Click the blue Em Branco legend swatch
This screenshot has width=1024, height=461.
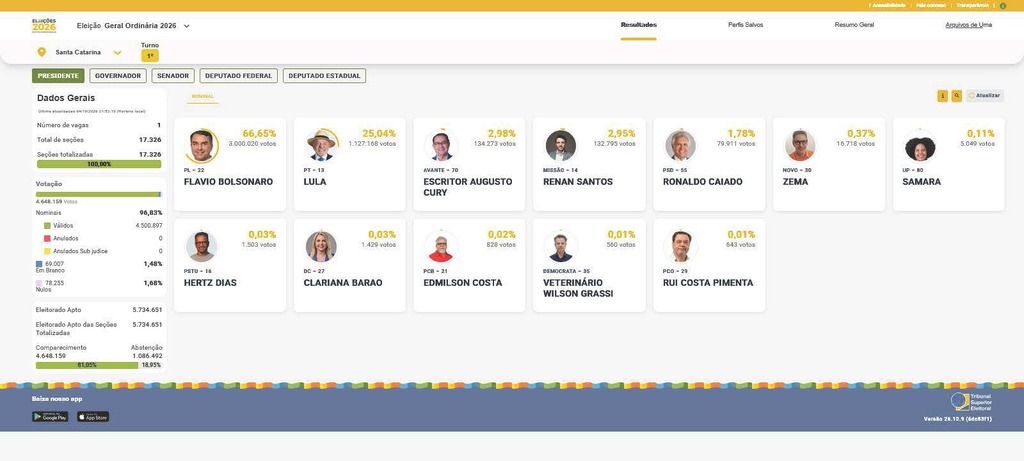coord(39,264)
